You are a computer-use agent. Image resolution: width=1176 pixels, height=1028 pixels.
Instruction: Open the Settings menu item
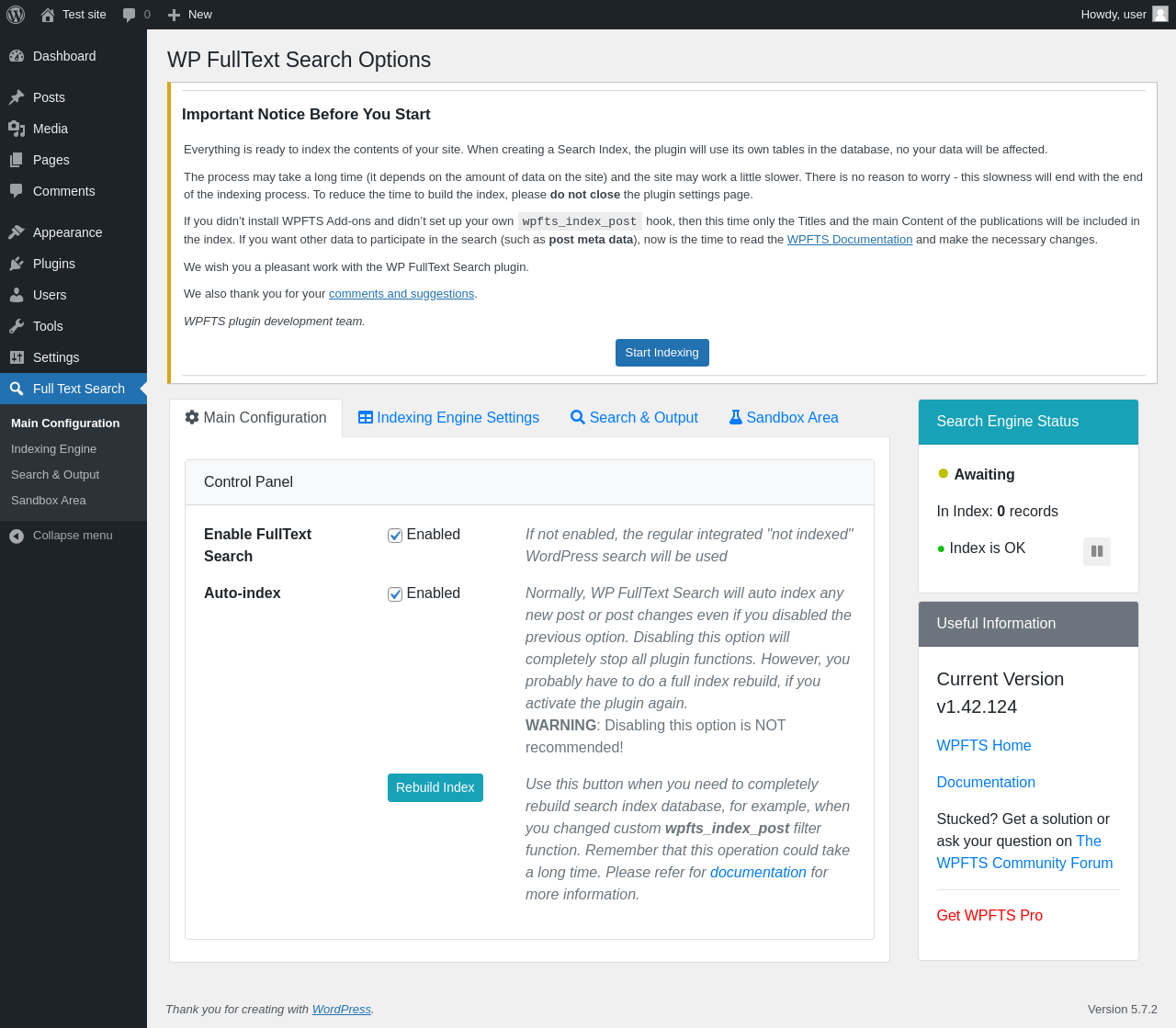[73, 357]
